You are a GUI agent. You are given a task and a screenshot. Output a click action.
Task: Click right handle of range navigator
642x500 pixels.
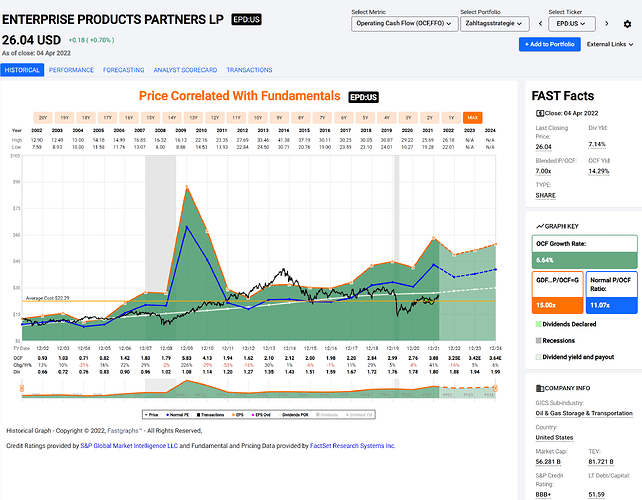tap(495, 388)
